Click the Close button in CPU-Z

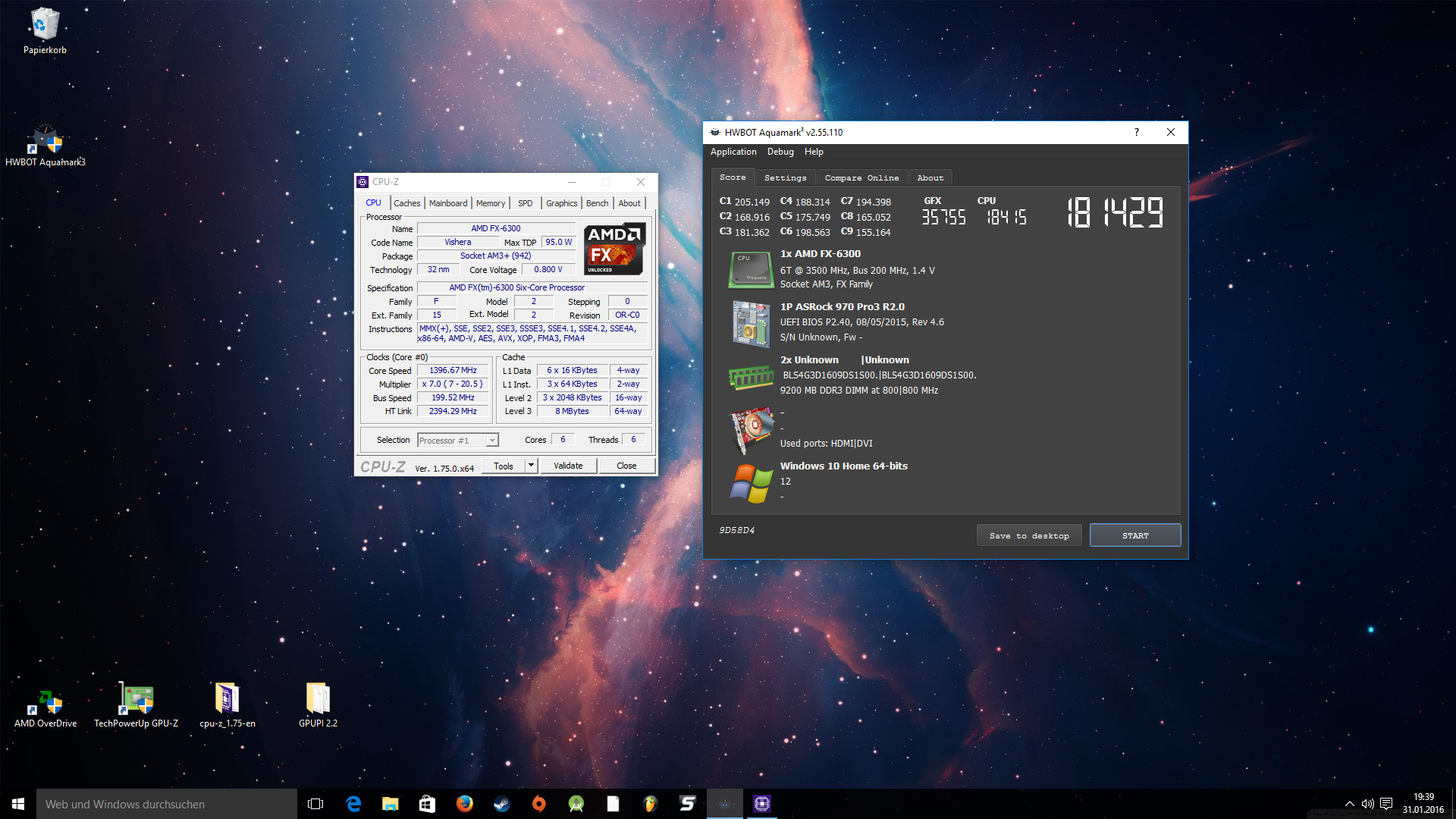point(626,466)
